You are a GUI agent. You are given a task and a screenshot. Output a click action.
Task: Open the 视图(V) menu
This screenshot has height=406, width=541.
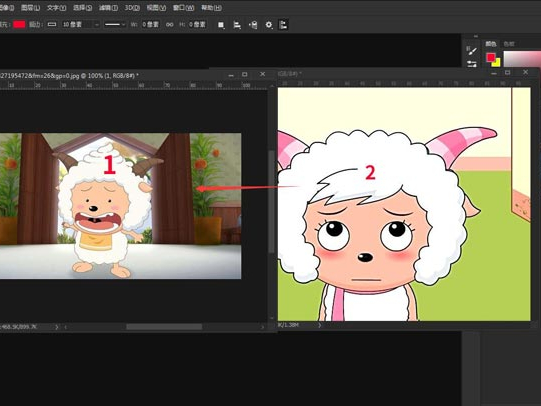156,8
